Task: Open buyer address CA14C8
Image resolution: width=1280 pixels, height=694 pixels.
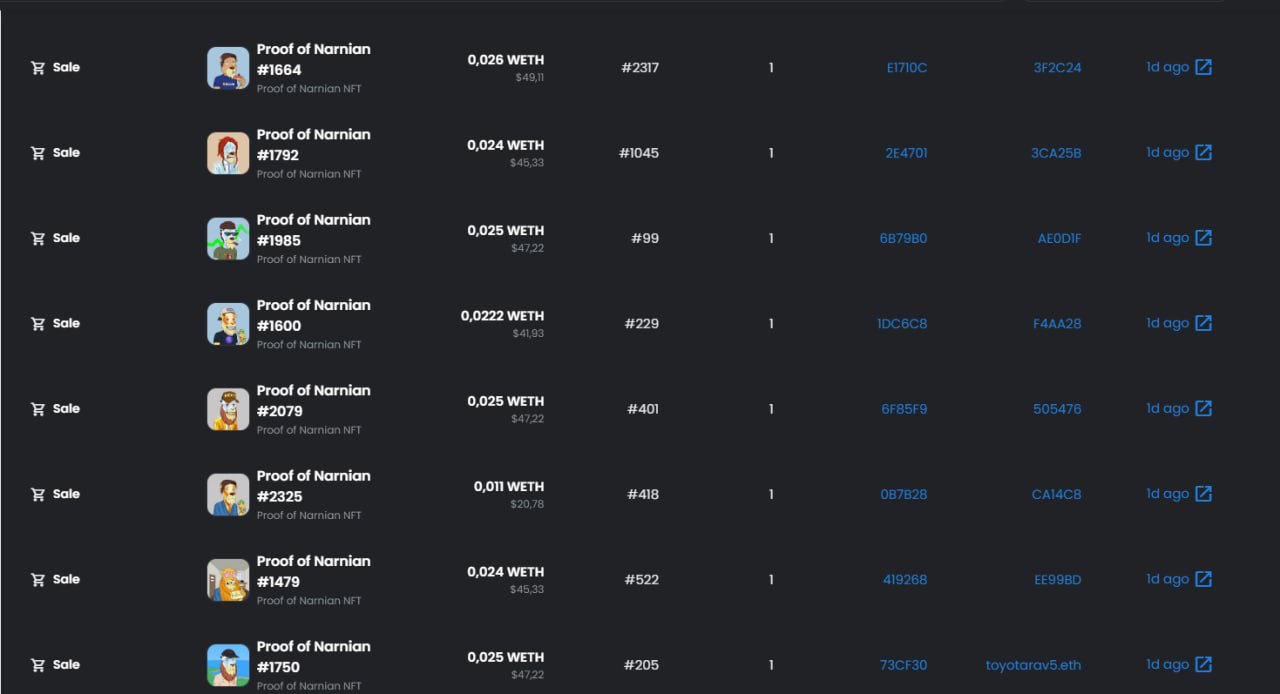Action: 1056,494
